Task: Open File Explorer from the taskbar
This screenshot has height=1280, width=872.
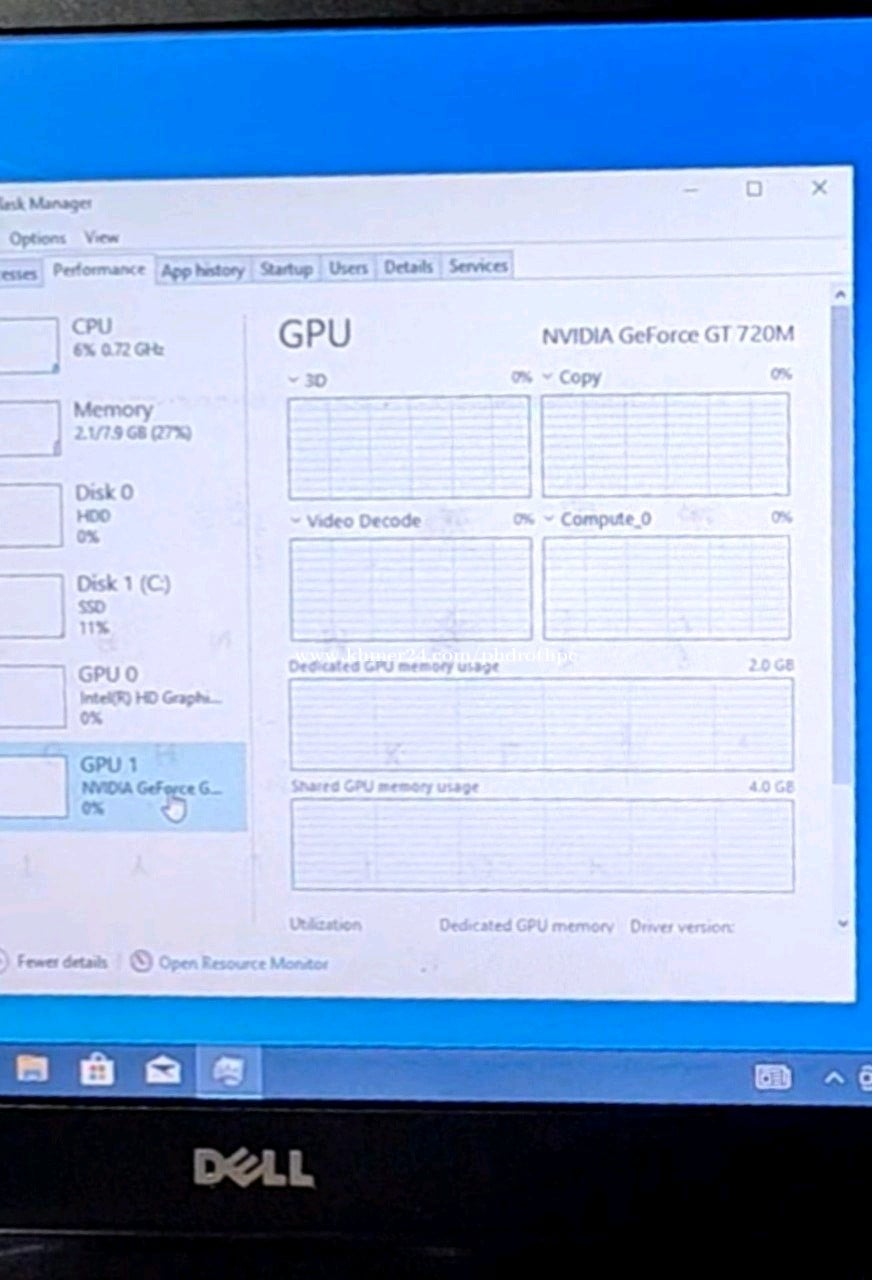Action: point(32,1071)
